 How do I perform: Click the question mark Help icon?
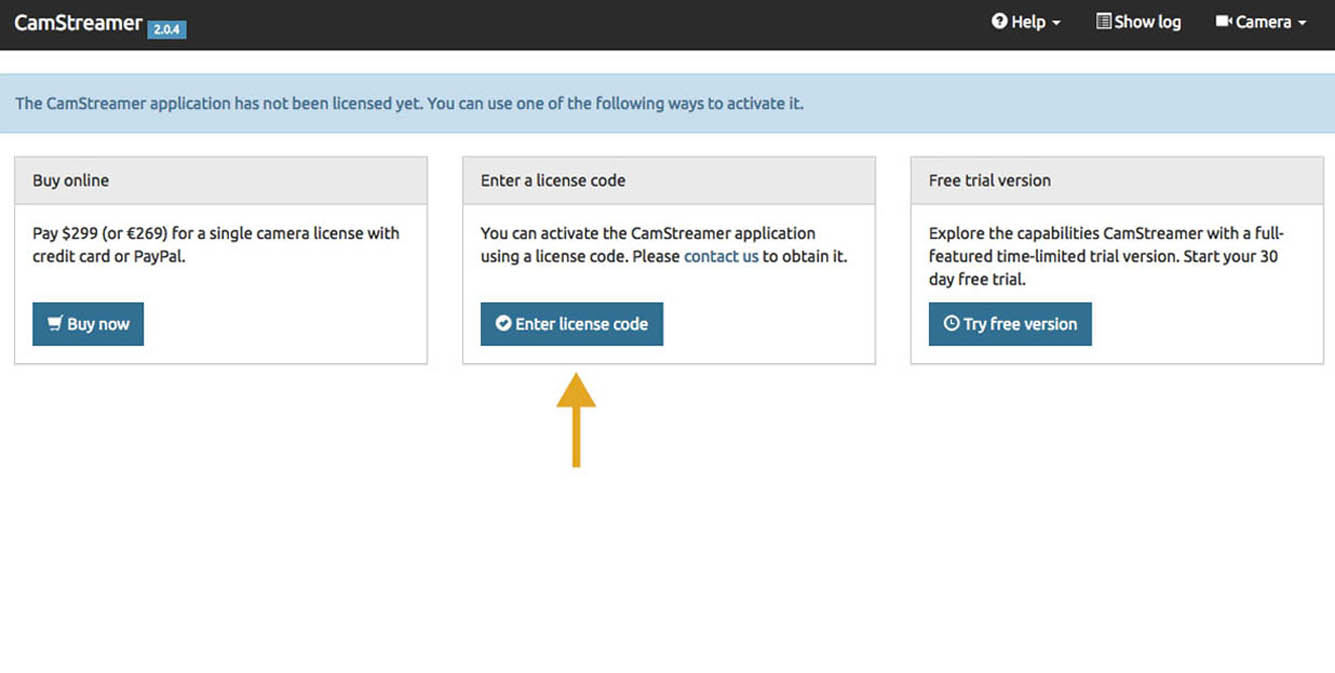coord(999,21)
